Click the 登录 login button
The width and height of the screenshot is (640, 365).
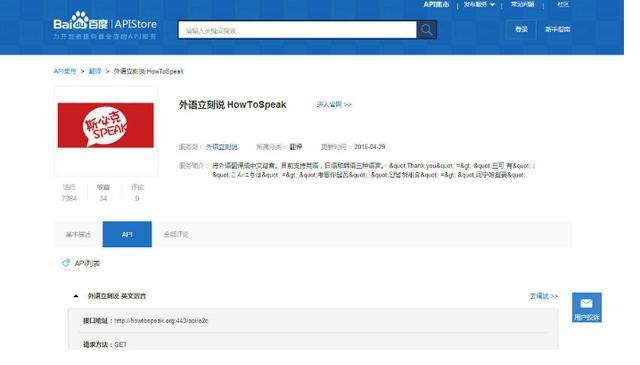521,29
